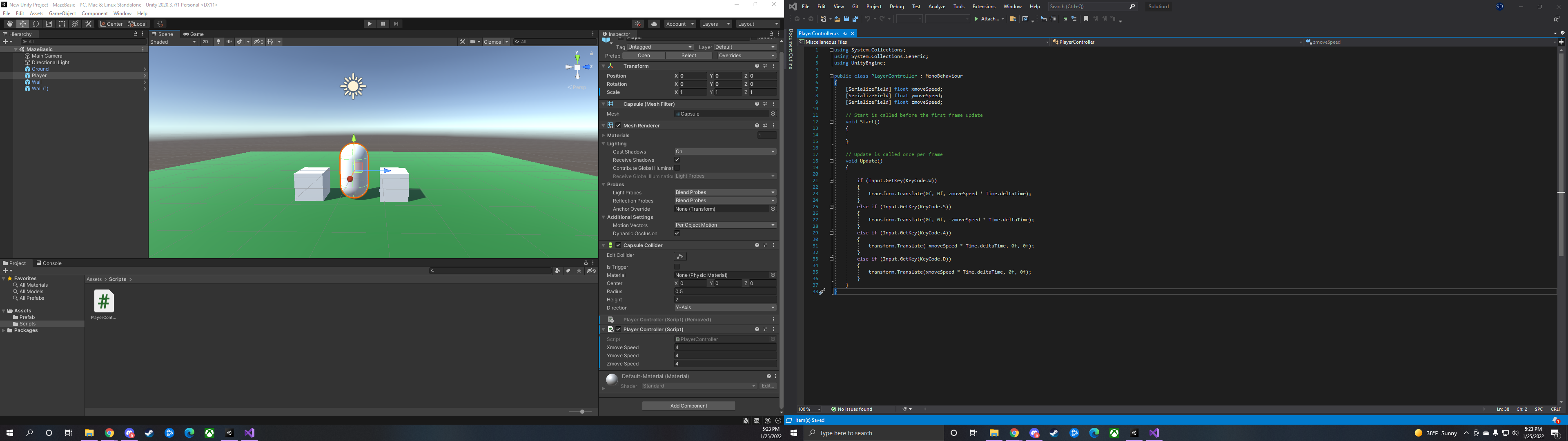The height and width of the screenshot is (441, 1568).
Task: Select the Transform combined tool in Unity
Action: (75, 24)
